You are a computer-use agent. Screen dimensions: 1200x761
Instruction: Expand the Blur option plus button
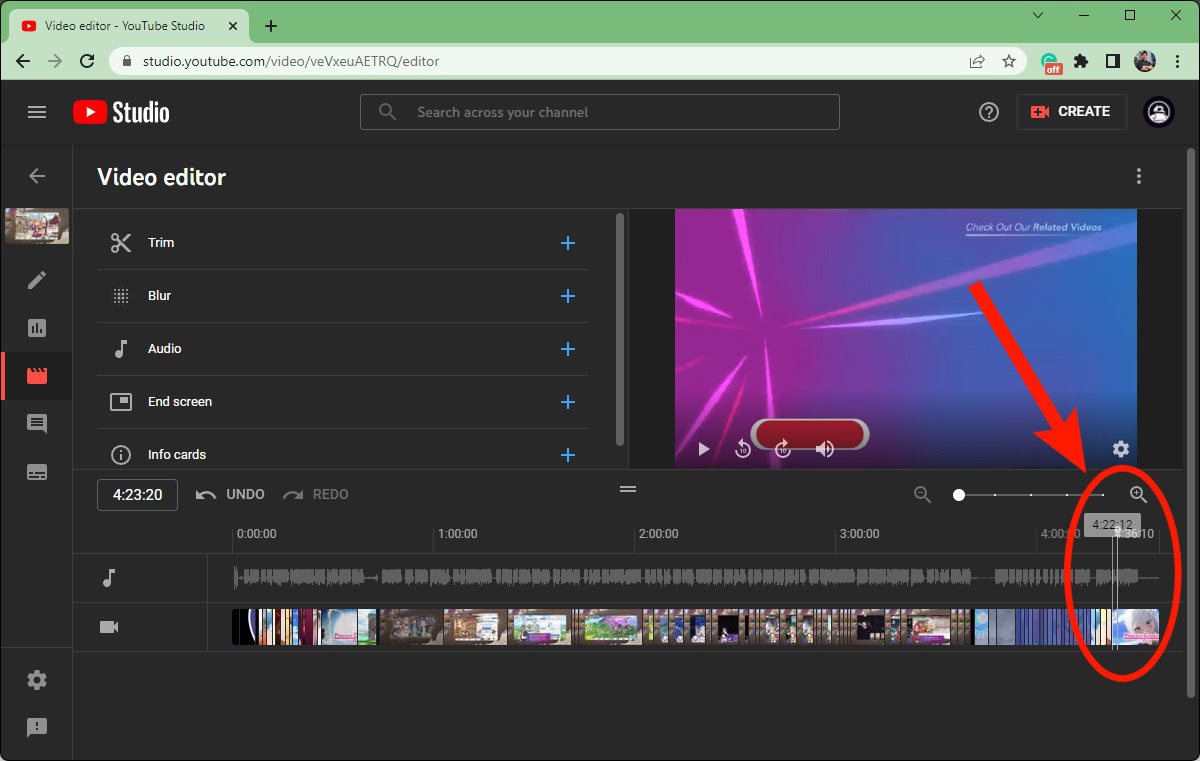[x=568, y=296]
